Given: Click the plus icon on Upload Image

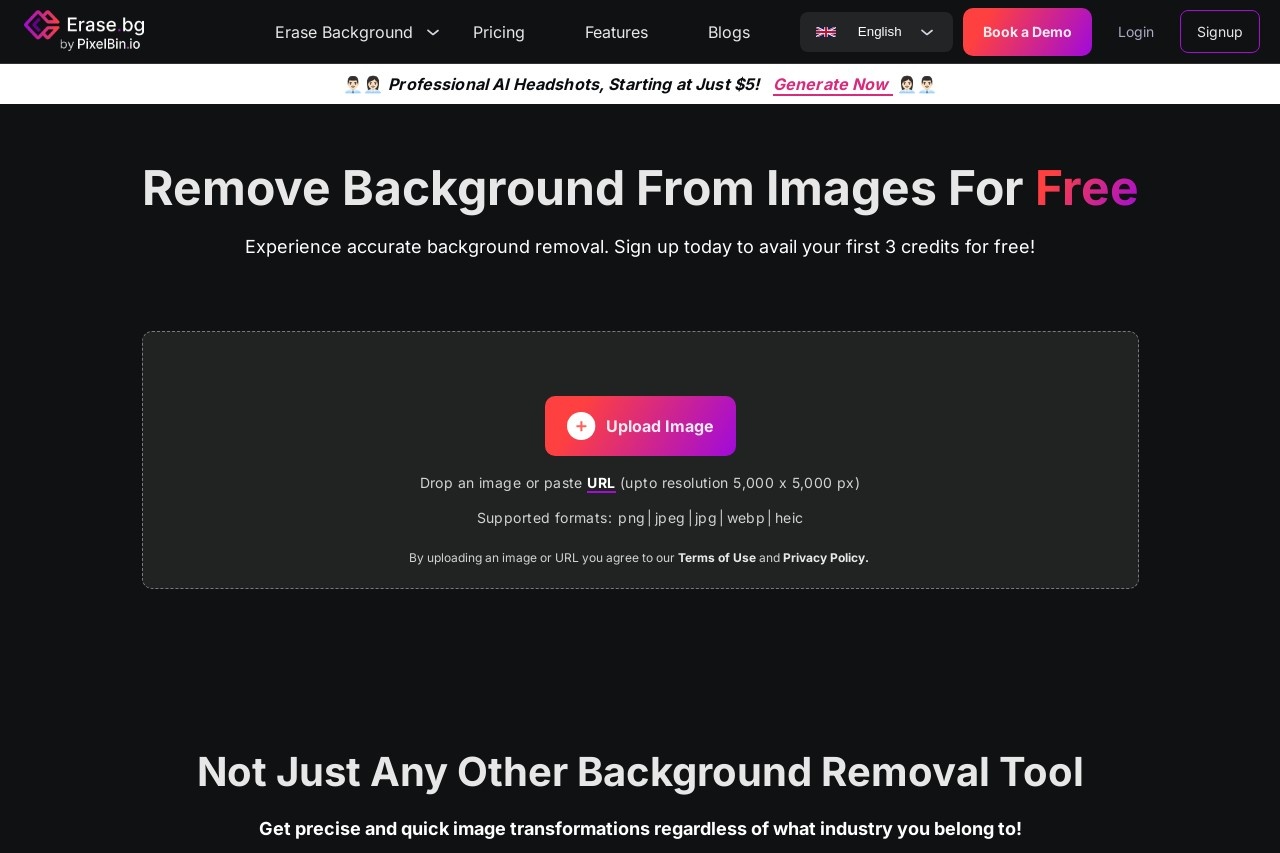Looking at the screenshot, I should point(581,426).
